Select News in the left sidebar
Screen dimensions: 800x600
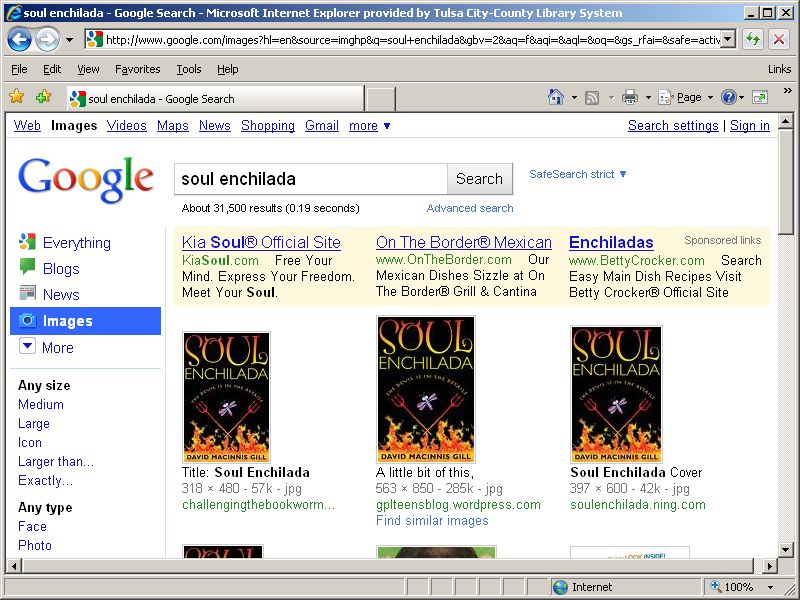[61, 295]
